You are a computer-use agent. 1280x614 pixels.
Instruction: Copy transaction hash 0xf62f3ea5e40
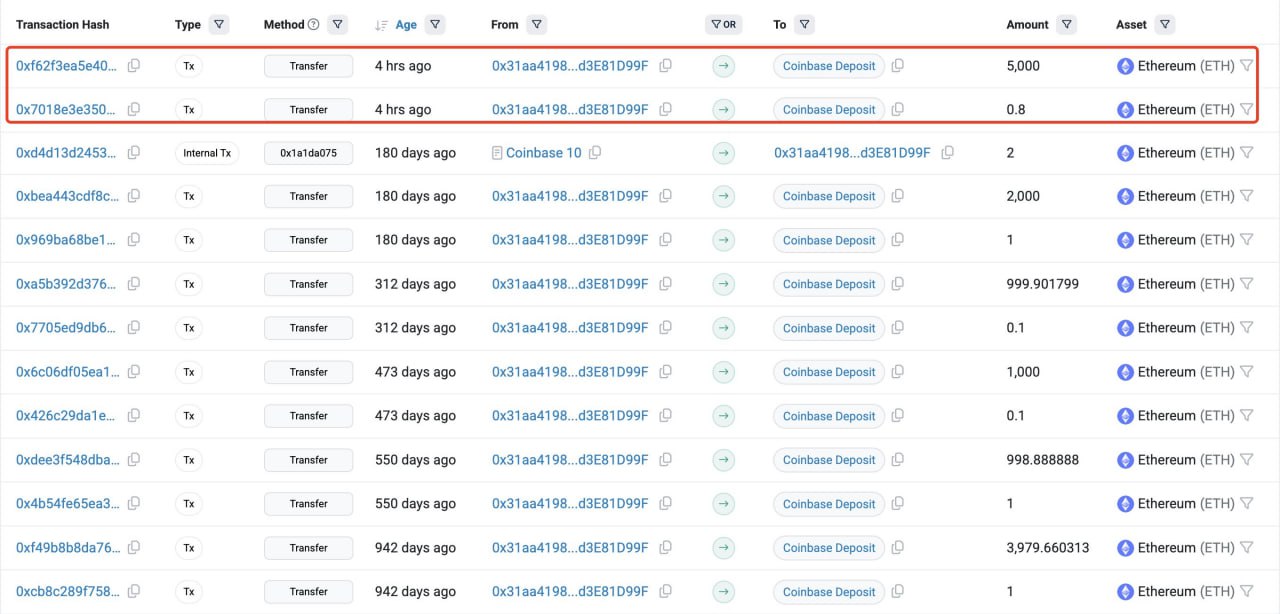133,66
